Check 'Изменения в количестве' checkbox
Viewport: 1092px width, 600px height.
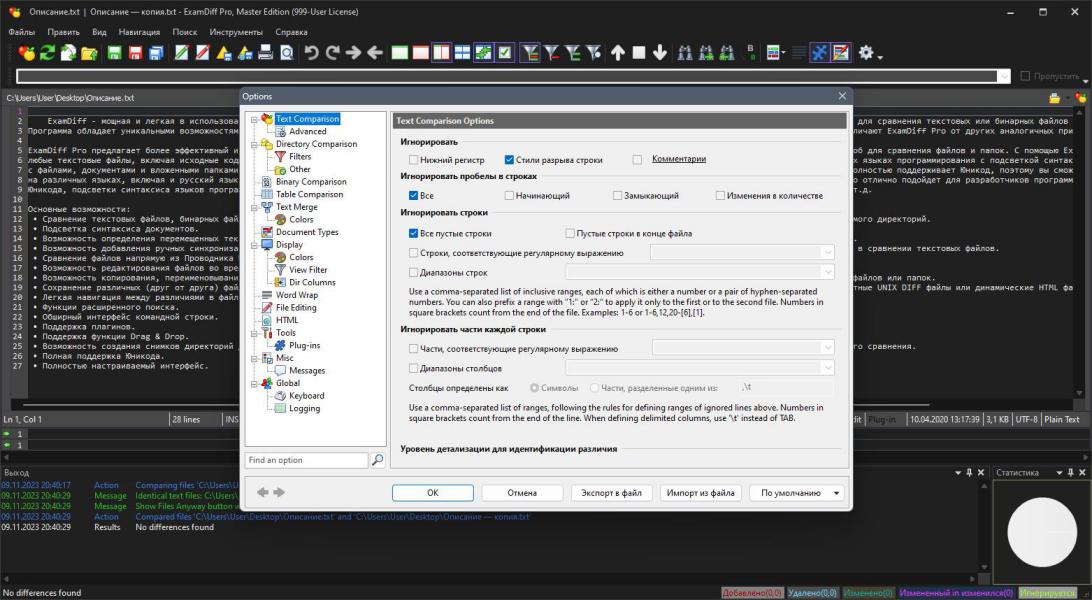click(720, 196)
